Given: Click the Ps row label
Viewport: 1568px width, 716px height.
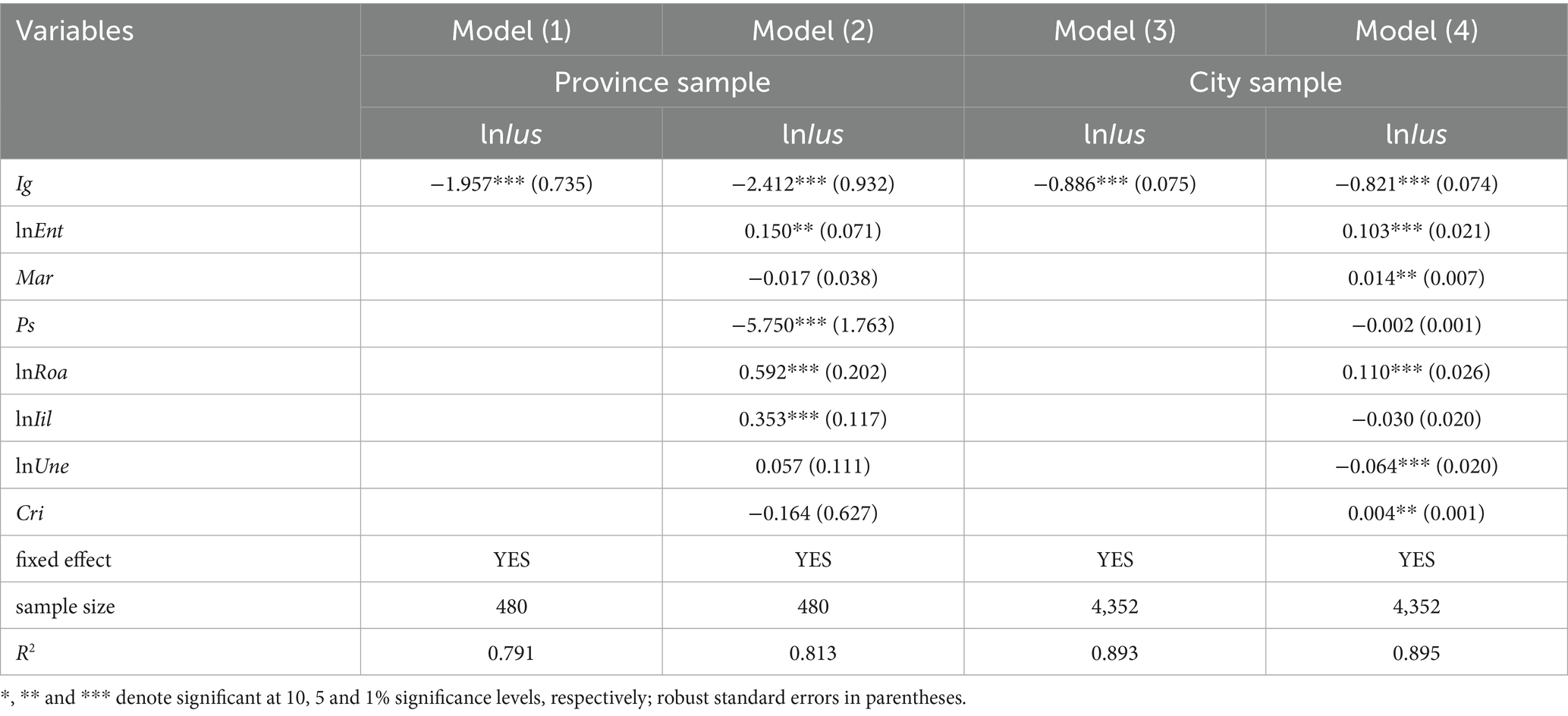Looking at the screenshot, I should point(26,325).
